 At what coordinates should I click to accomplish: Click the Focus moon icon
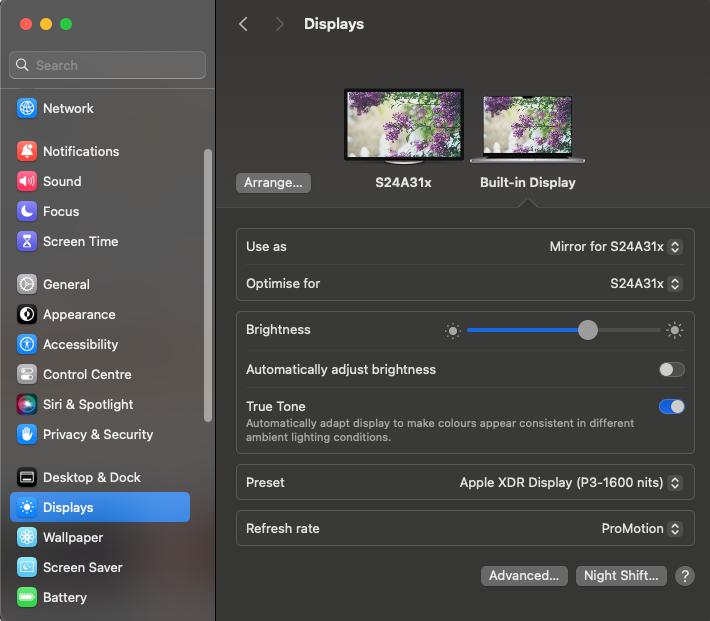coord(27,211)
